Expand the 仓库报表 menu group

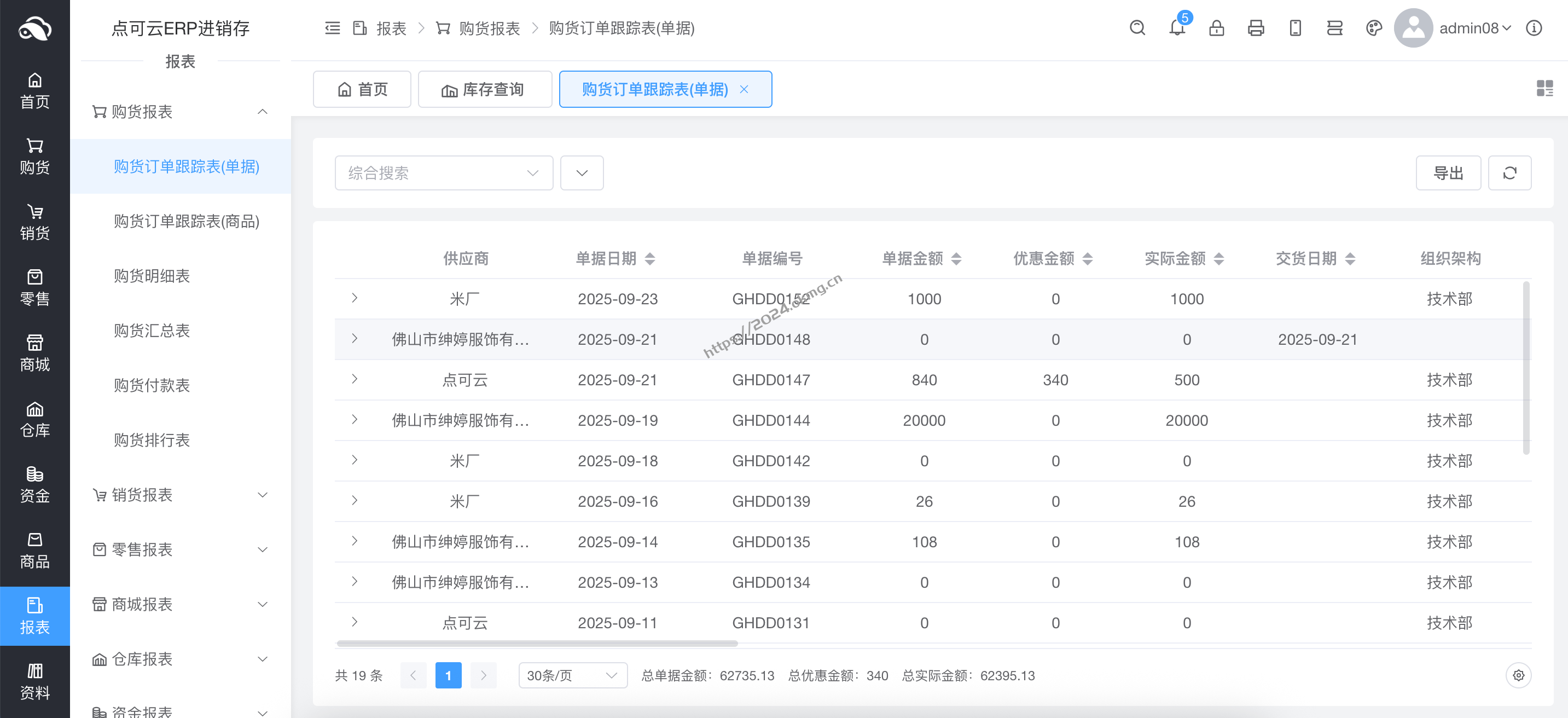coord(181,659)
